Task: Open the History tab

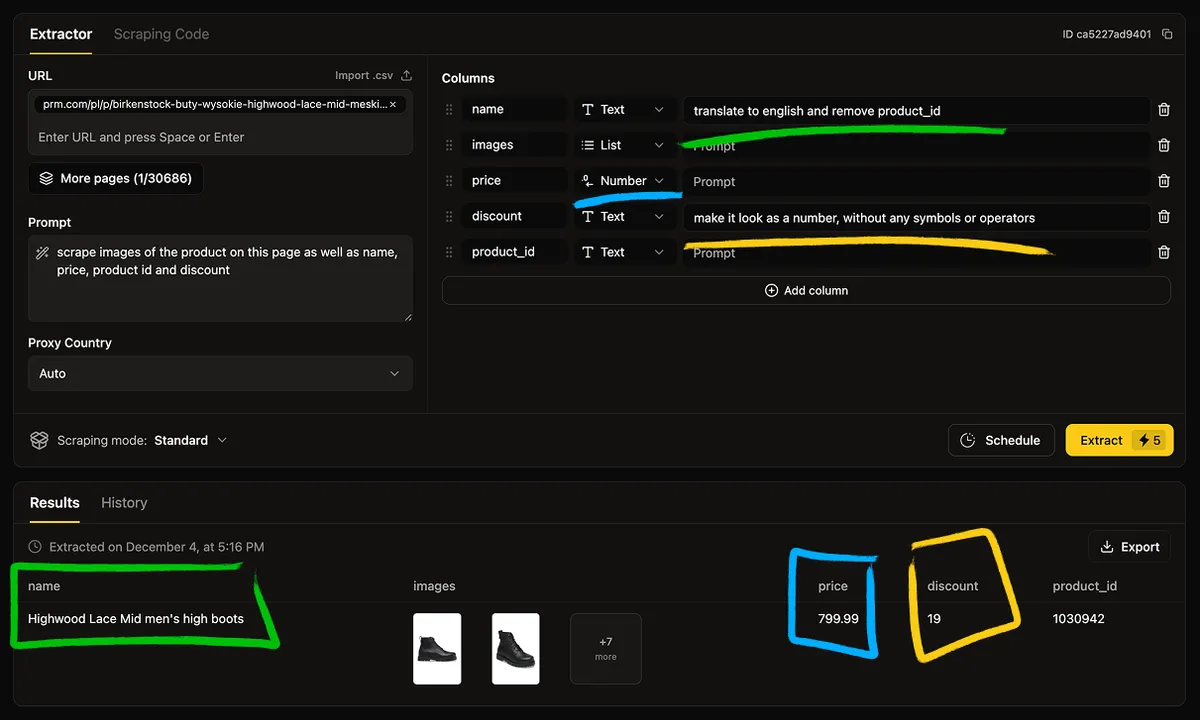Action: pyautogui.click(x=124, y=503)
